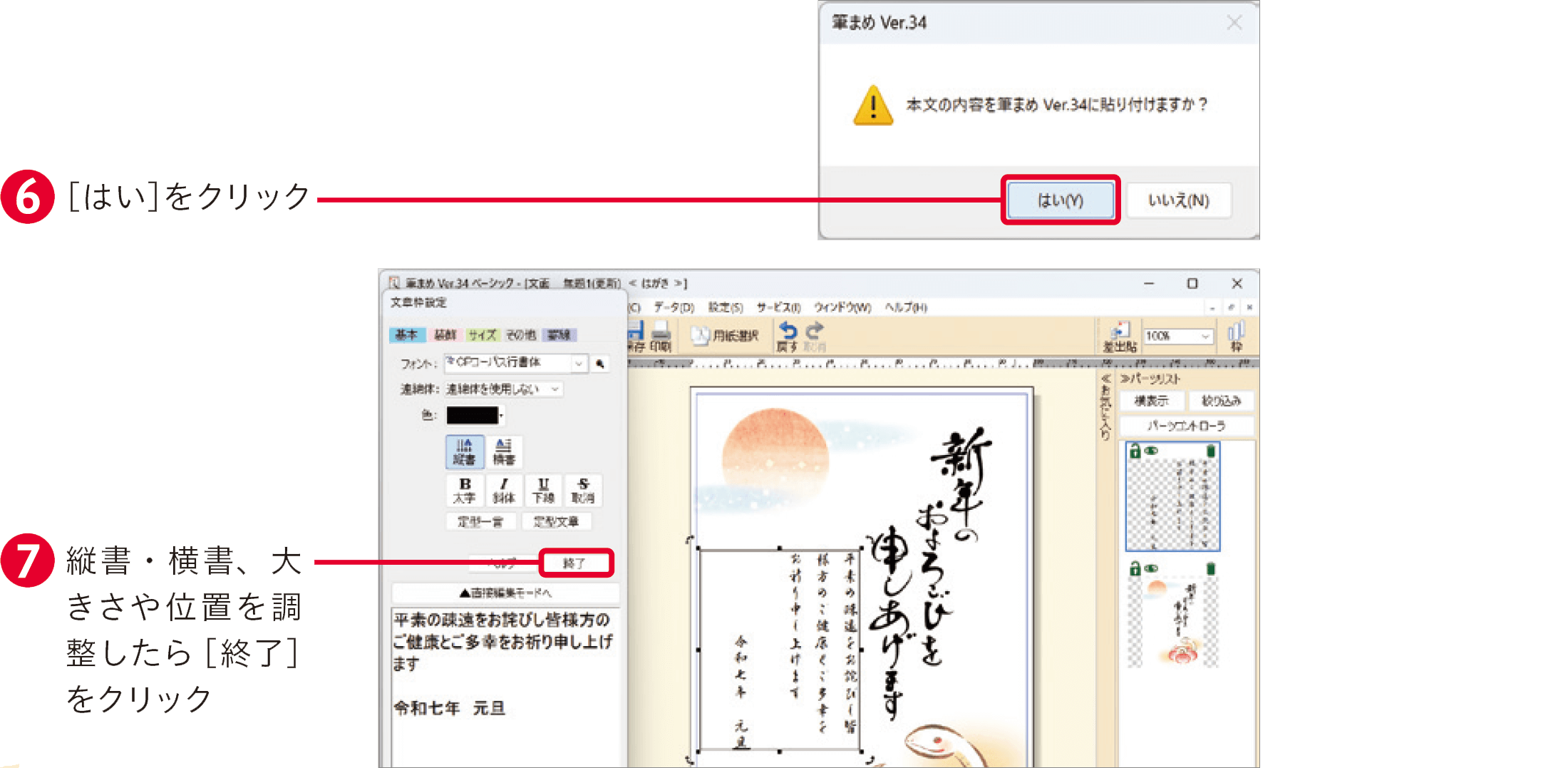Image resolution: width=1568 pixels, height=768 pixels.
Task: Click いいえ(N) in the paste confirmation dialog
Action: [x=1178, y=200]
